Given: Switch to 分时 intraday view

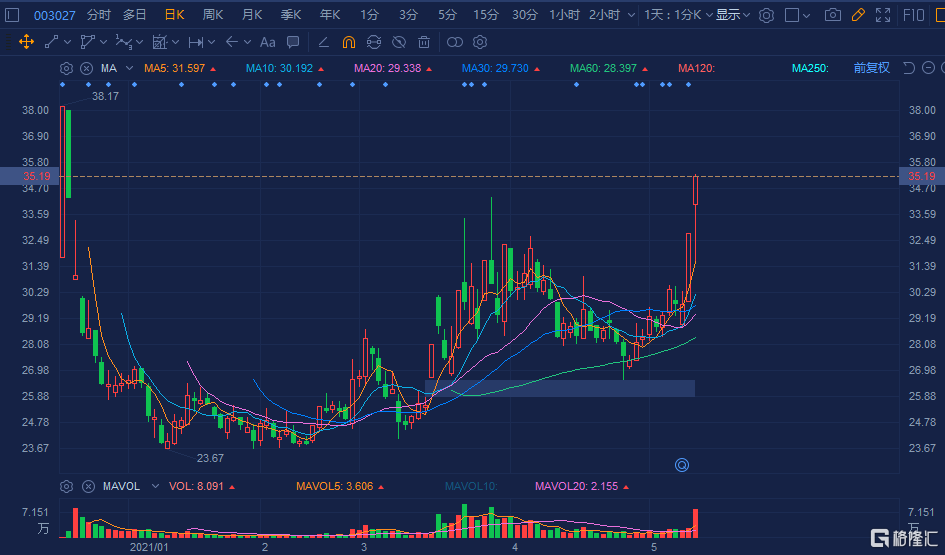Looking at the screenshot, I should [98, 15].
